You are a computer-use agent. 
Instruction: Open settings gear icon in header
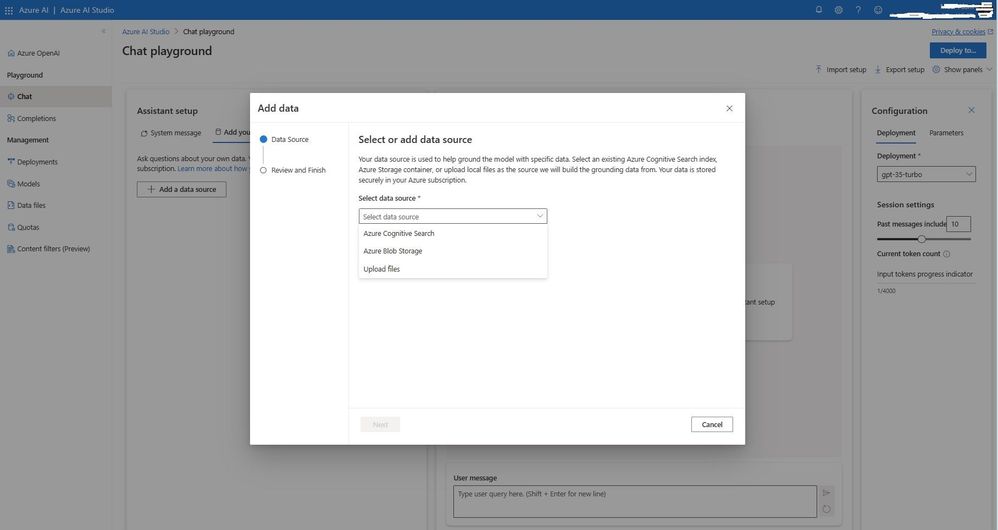839,10
